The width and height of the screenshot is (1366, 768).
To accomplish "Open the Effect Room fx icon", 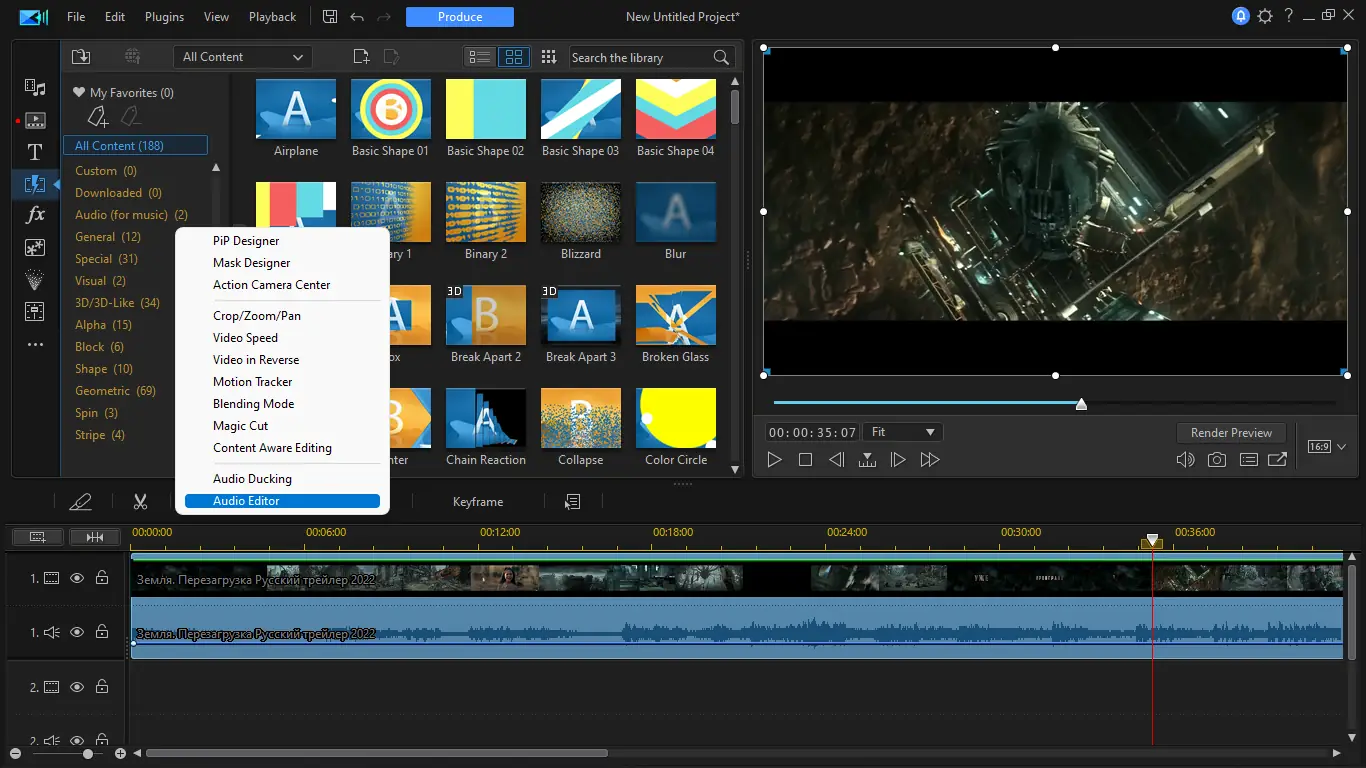I will (x=35, y=215).
